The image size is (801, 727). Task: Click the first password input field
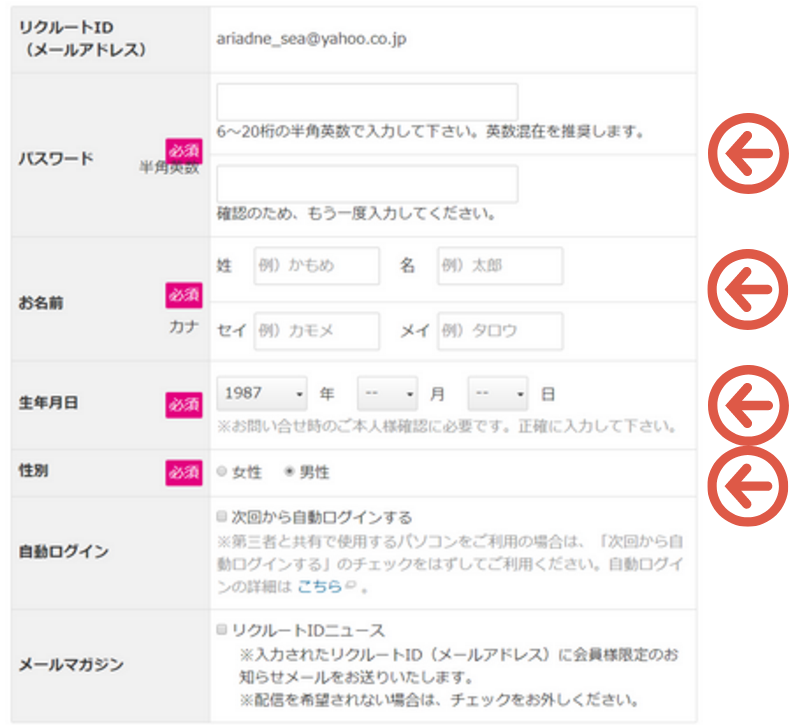(x=370, y=101)
